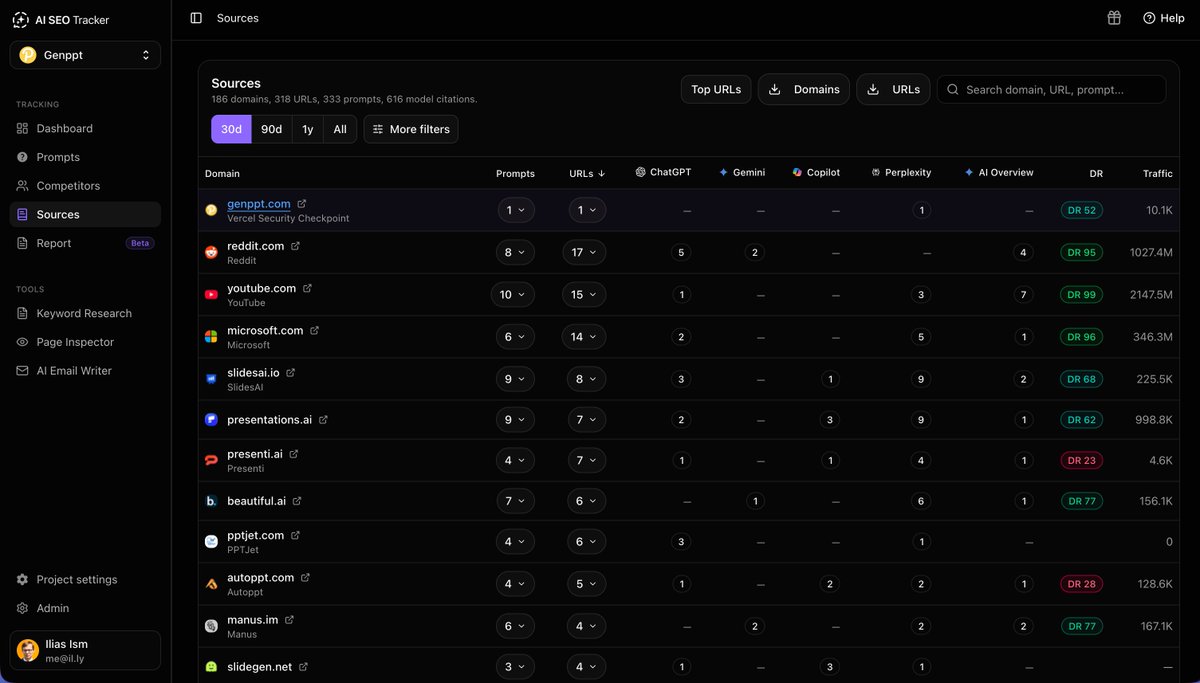Open Admin in sidebar
1200x683 pixels.
pos(85,608)
